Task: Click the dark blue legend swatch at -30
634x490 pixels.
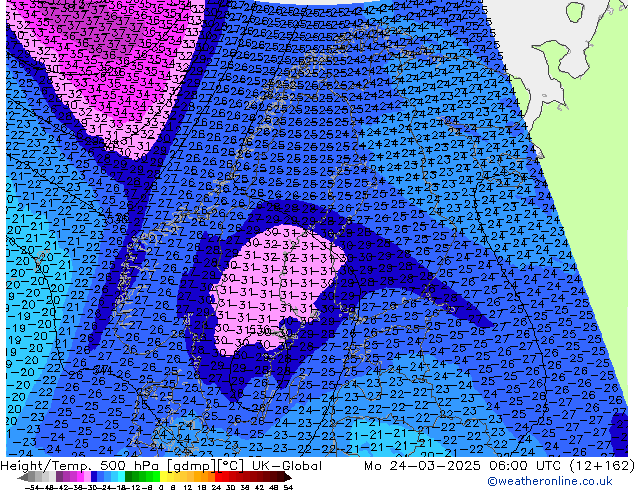Action: click(x=94, y=477)
